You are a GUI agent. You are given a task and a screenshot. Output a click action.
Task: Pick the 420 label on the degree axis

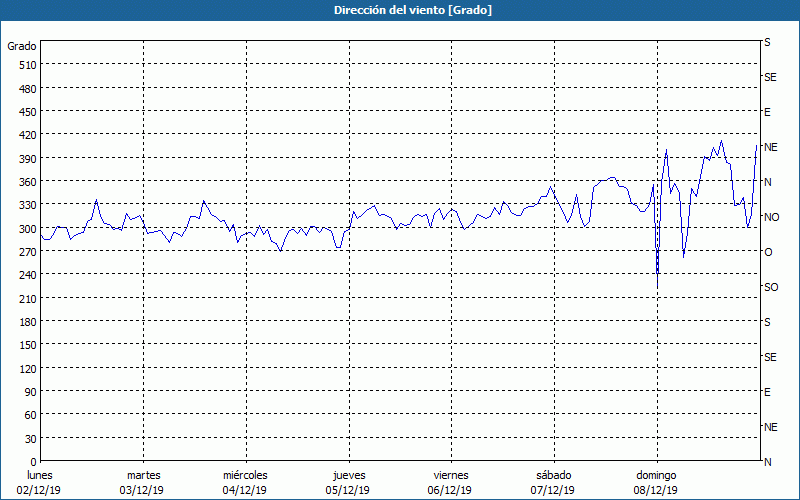tap(28, 135)
